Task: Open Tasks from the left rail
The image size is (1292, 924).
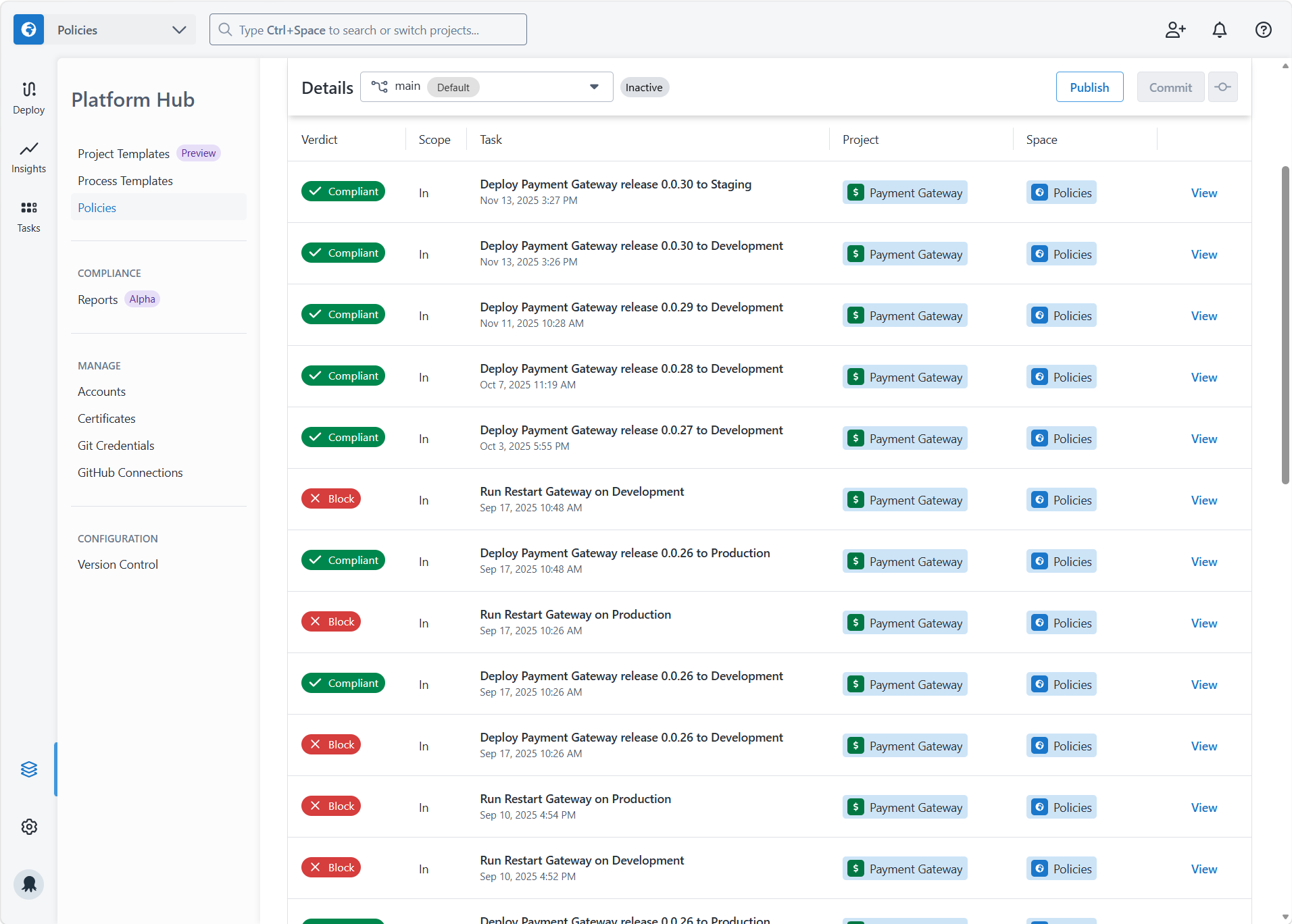Action: (x=28, y=217)
